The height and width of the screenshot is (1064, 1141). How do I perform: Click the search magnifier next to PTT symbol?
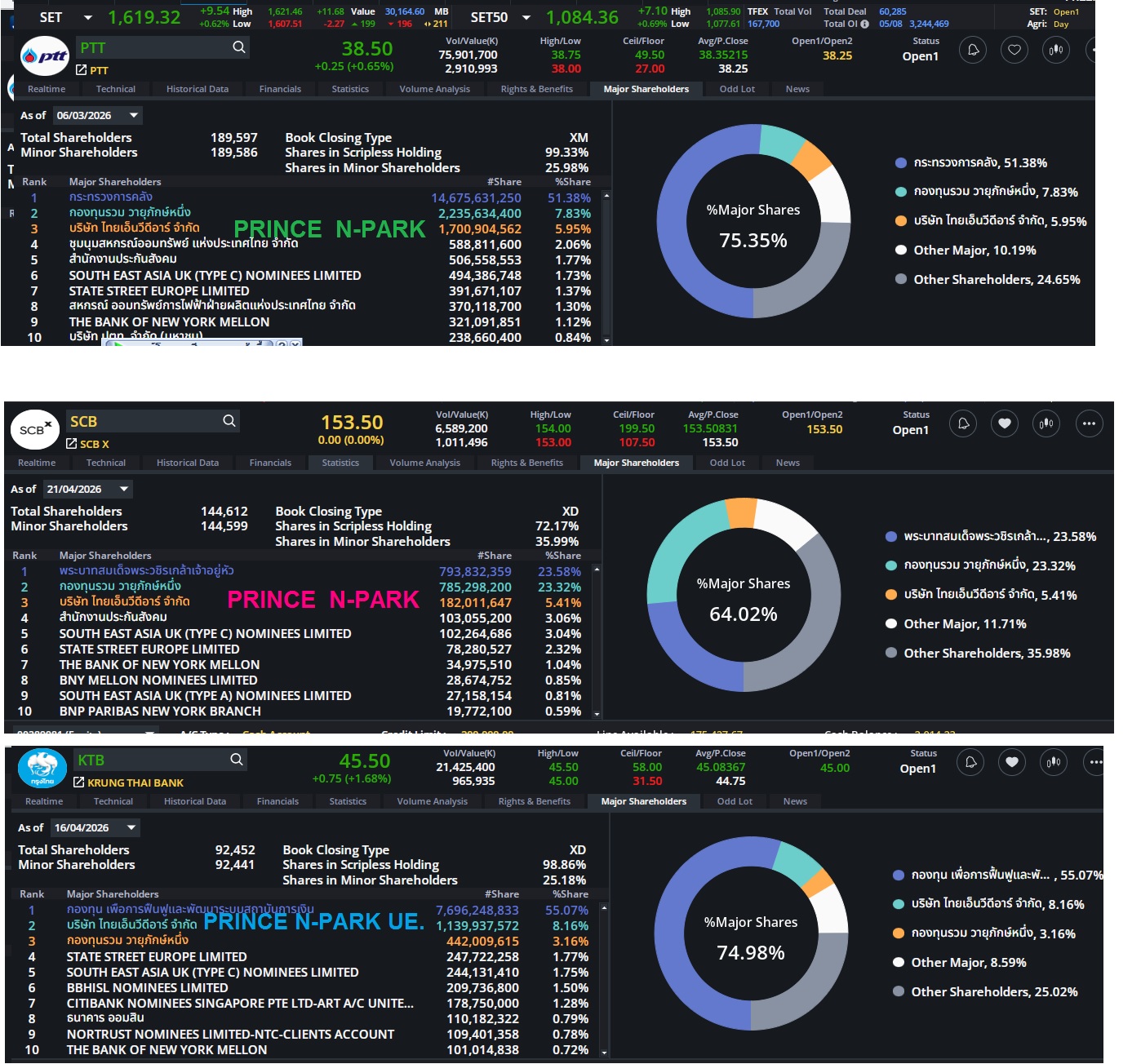tap(239, 47)
